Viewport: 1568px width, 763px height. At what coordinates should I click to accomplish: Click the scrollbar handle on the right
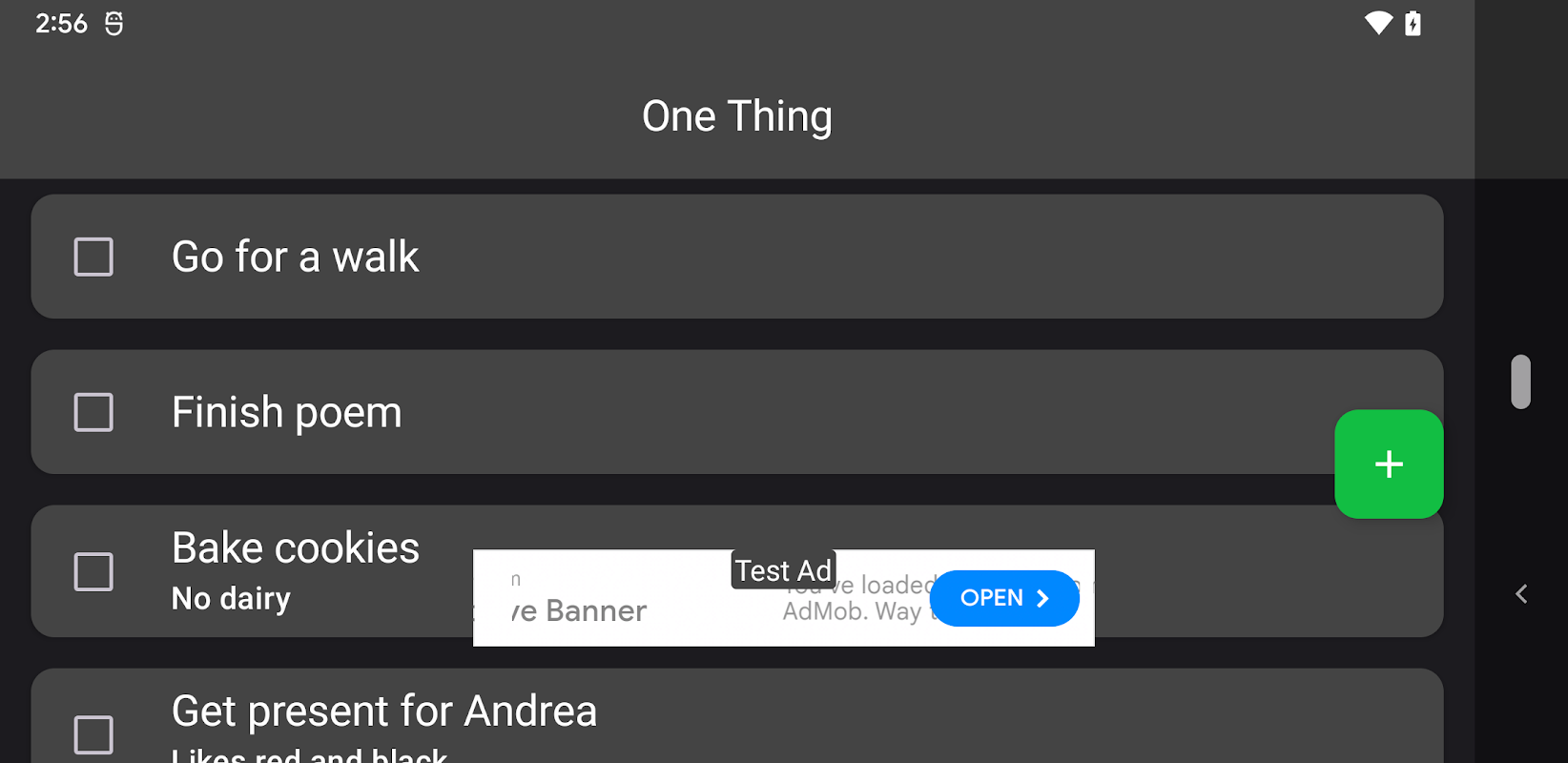point(1520,381)
